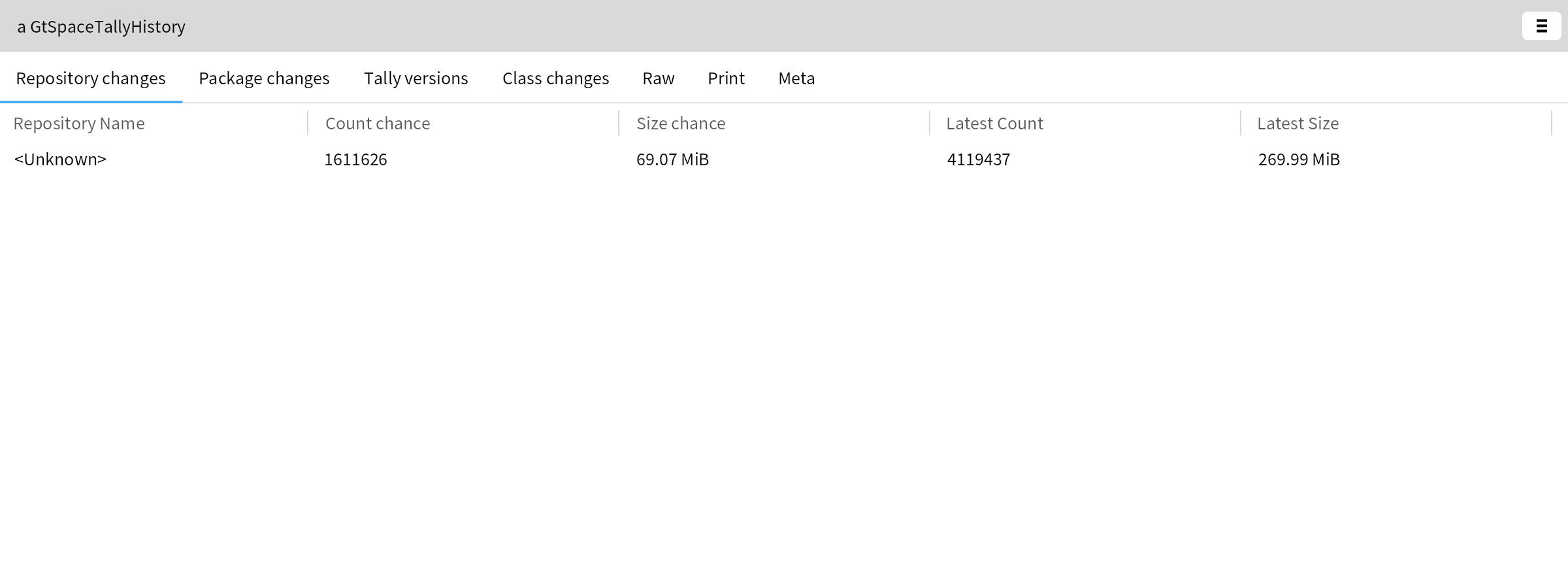Click the Size chance column header
Image resolution: width=1568 pixels, height=588 pixels.
point(681,123)
